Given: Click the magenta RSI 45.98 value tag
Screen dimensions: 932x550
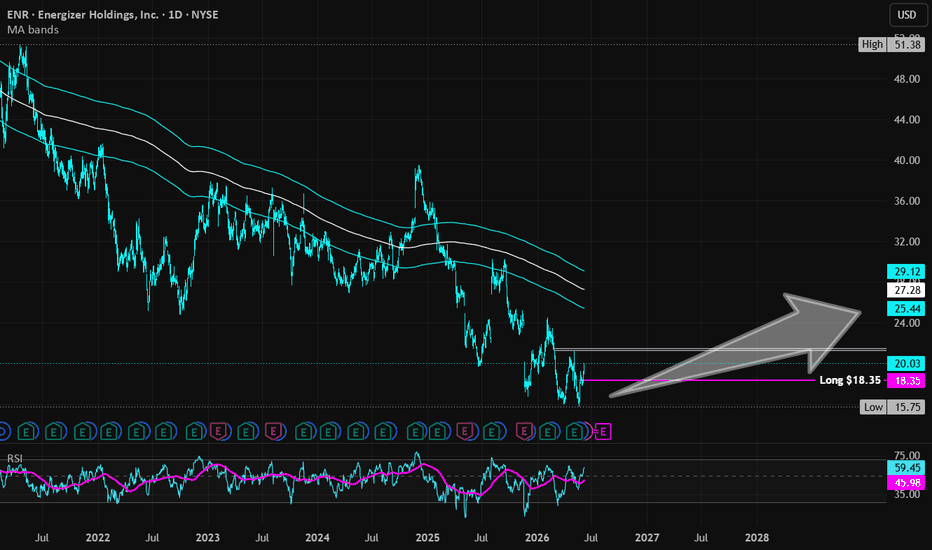Looking at the screenshot, I should (906, 483).
